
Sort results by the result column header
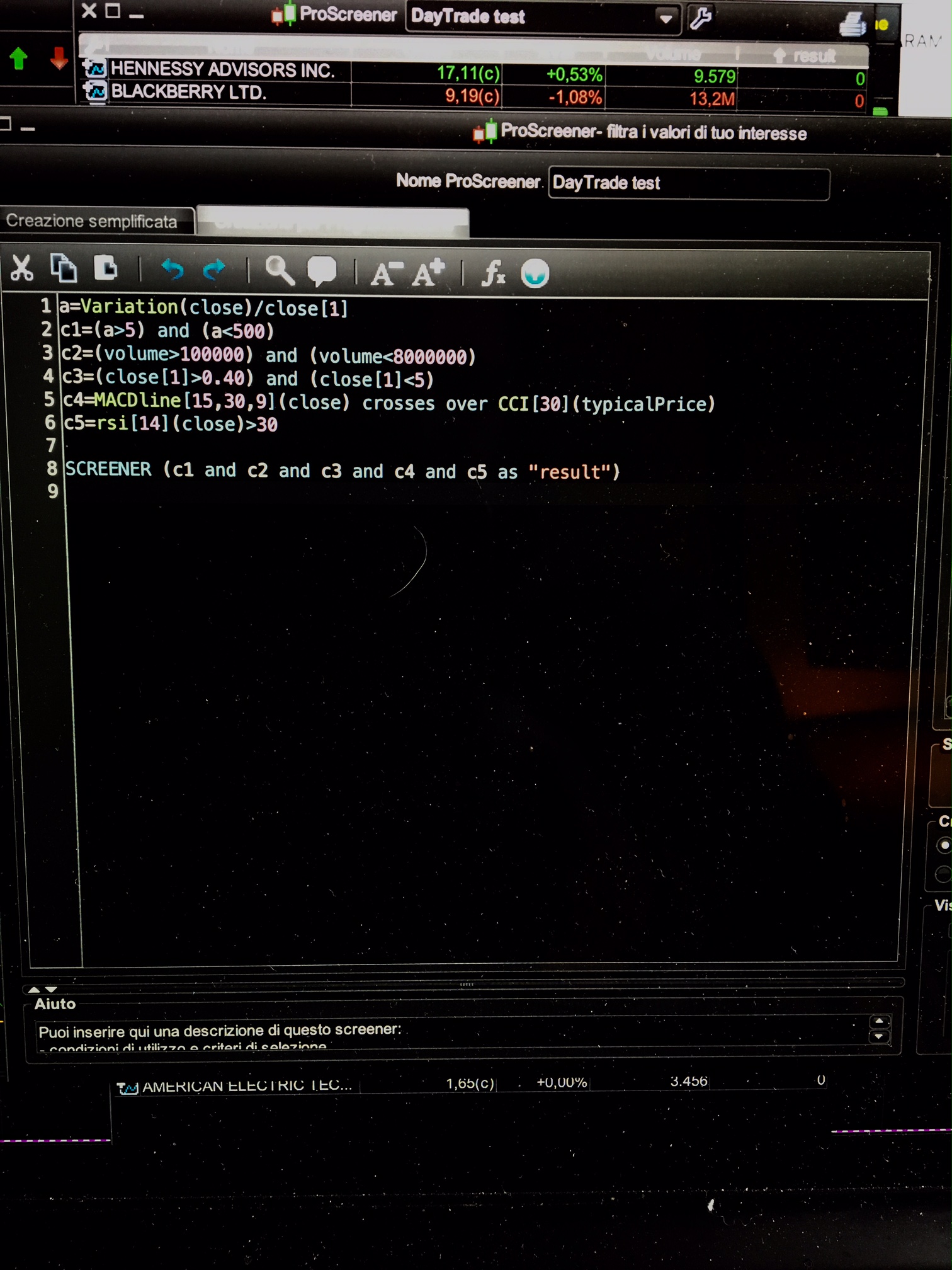tap(805, 56)
